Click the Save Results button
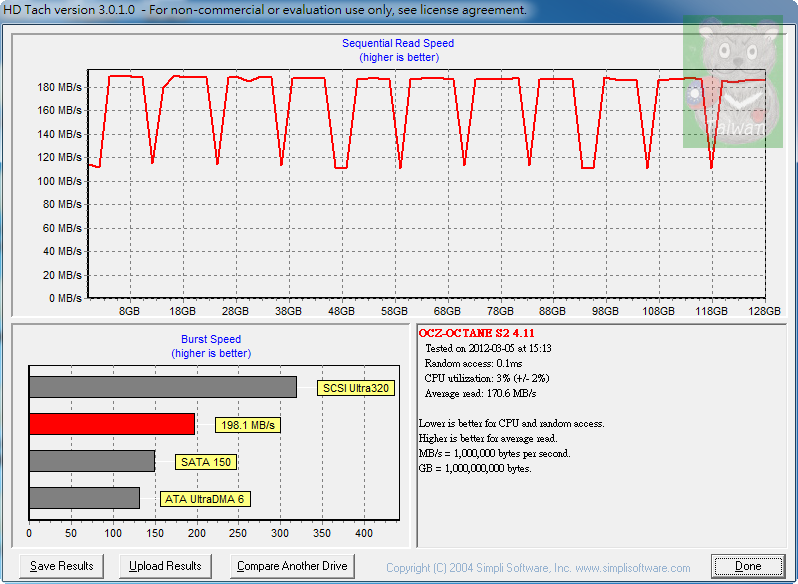 click(62, 566)
